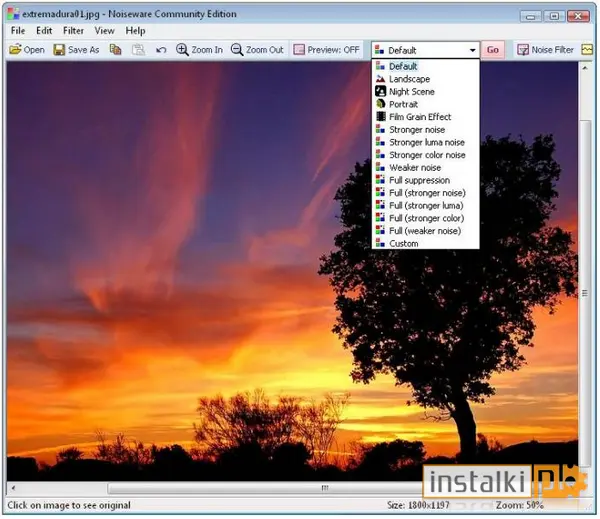This screenshot has height=519, width=600.
Task: Click the undo arrow icon
Action: 161,50
